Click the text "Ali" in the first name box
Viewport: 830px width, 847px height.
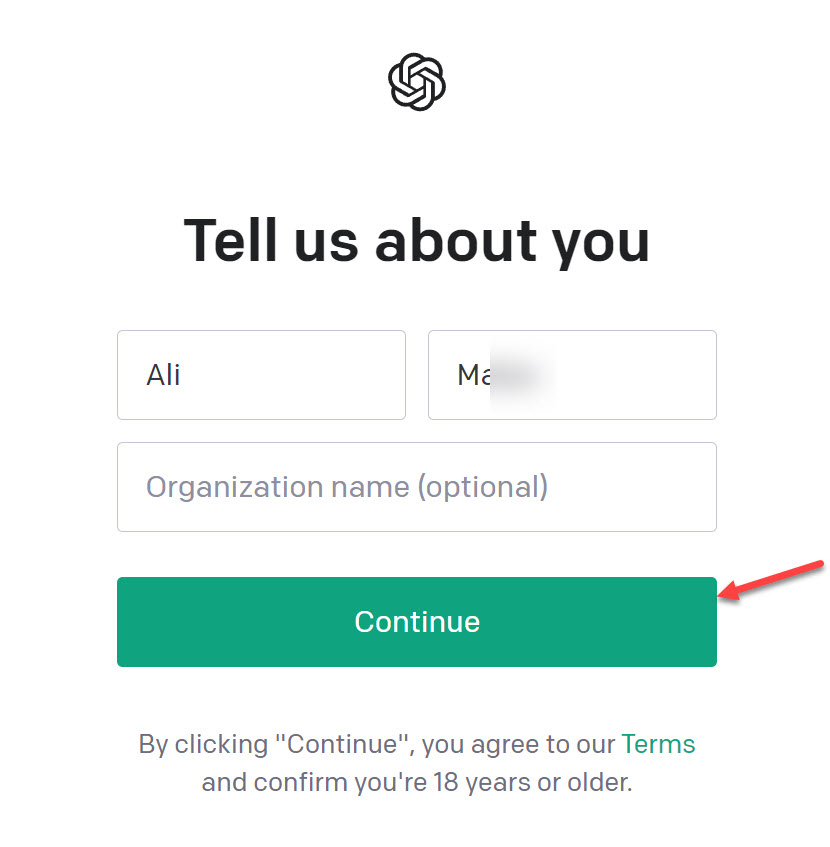tap(163, 375)
